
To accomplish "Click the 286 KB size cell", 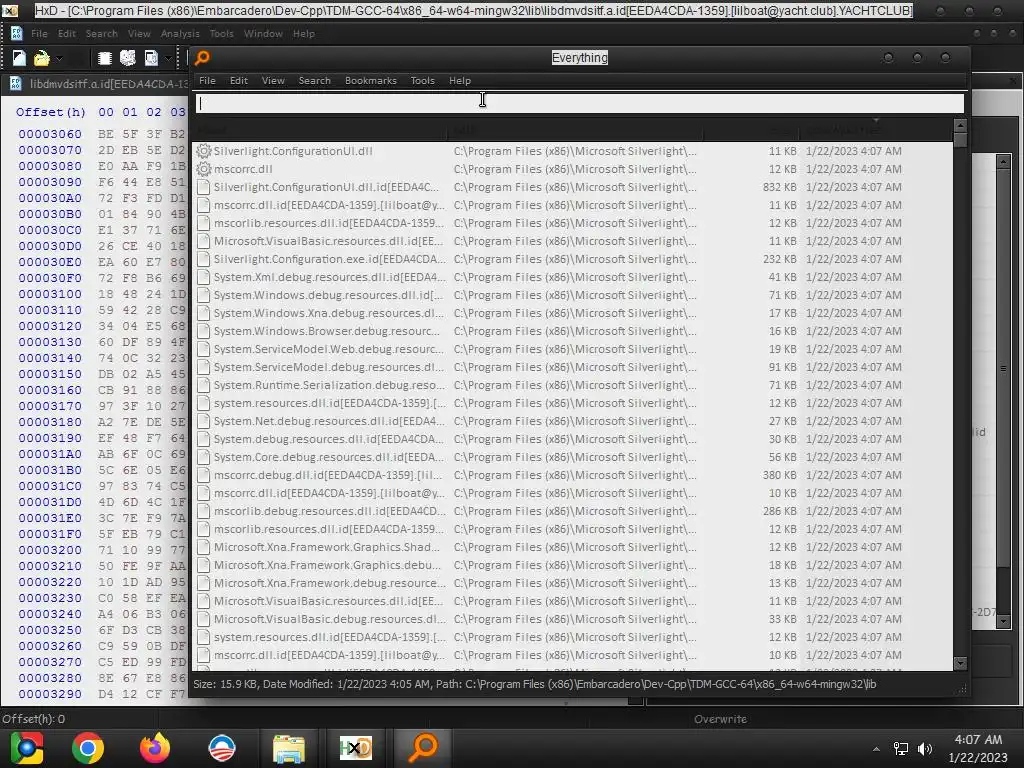I will (780, 511).
